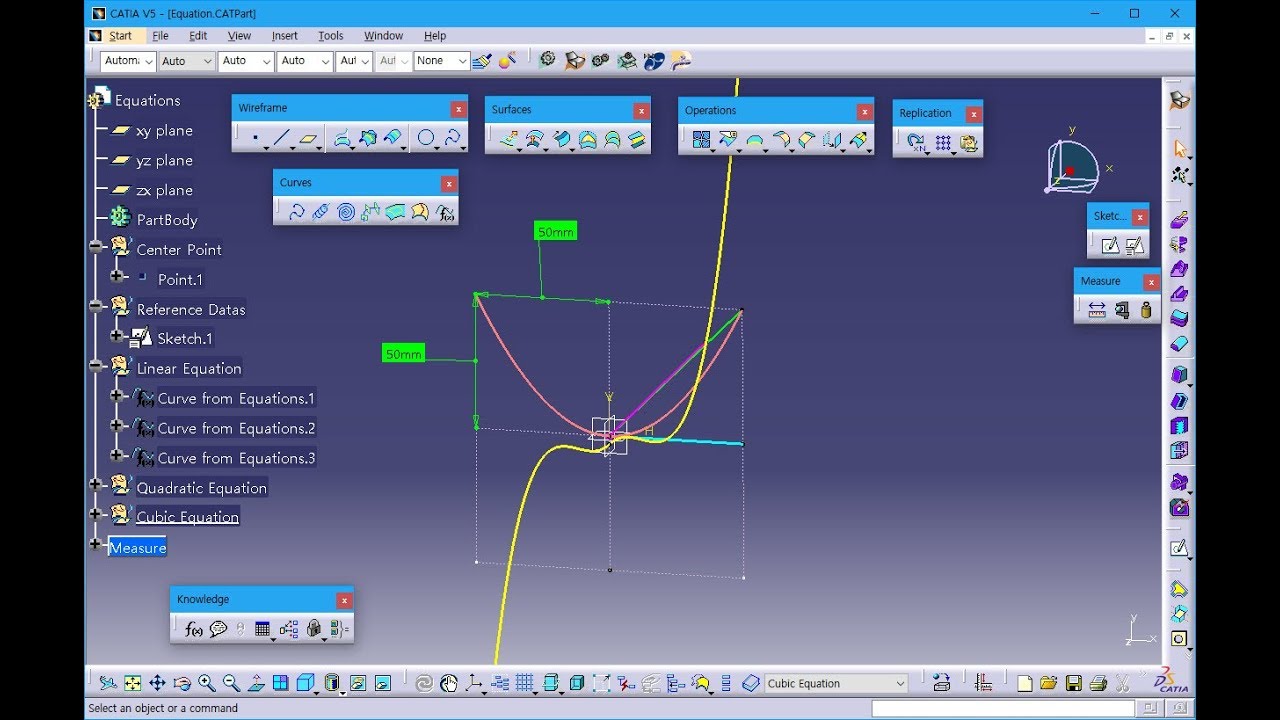
Task: Close the Wireframe toolbar
Action: tap(459, 109)
